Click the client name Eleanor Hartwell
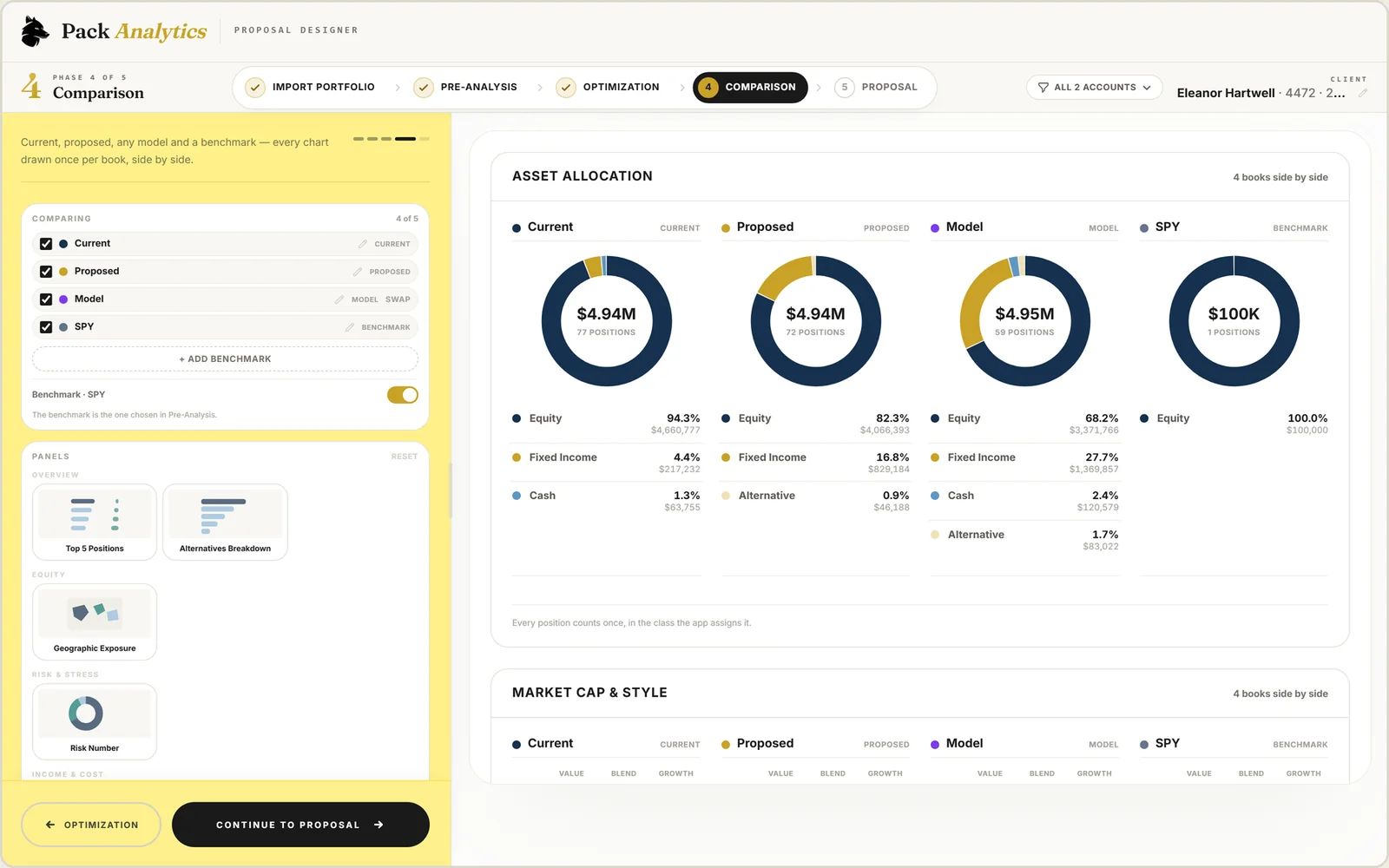Screen dimensions: 1389x868 pos(1226,93)
